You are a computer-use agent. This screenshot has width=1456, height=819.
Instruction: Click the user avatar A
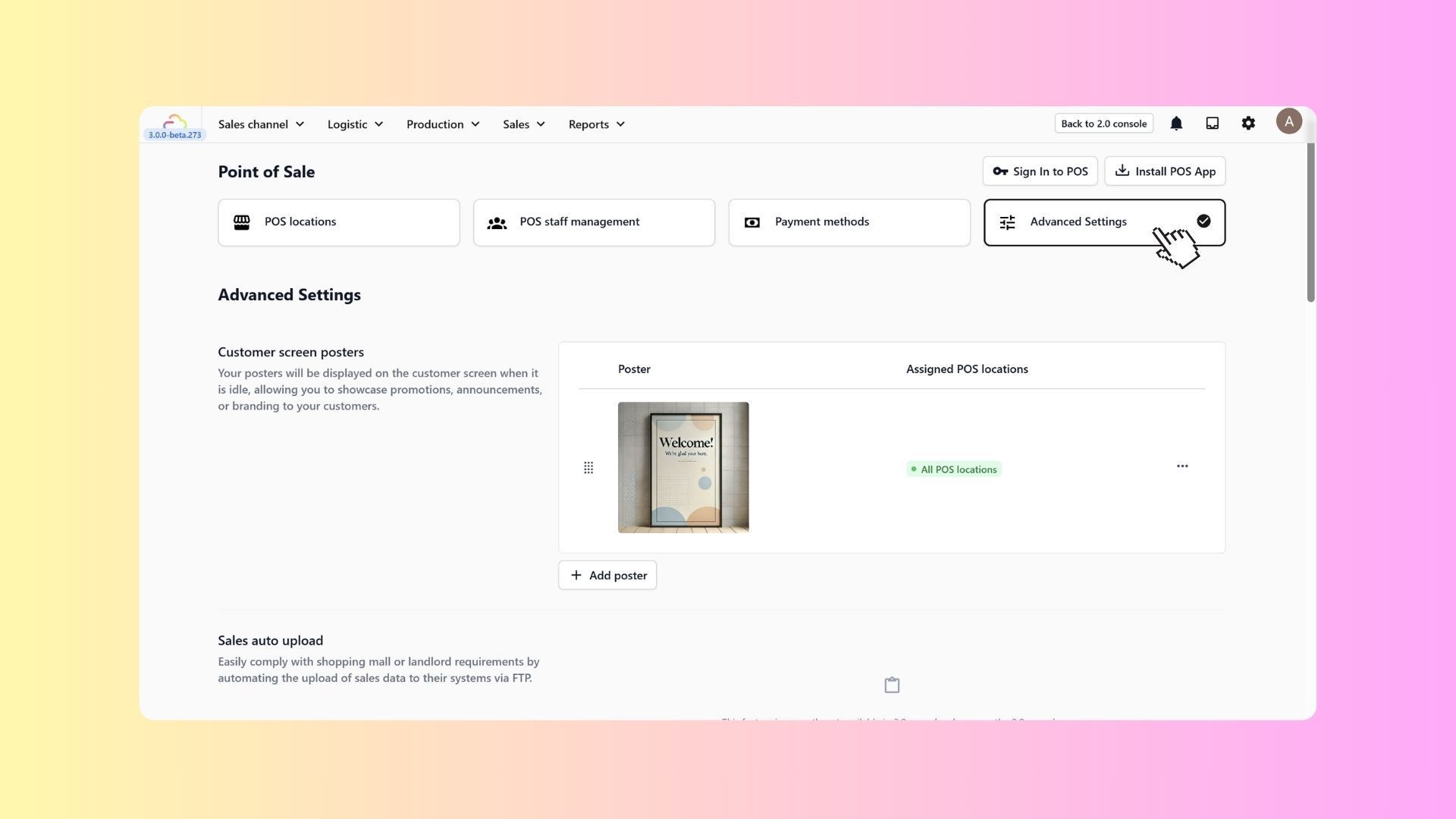point(1288,121)
